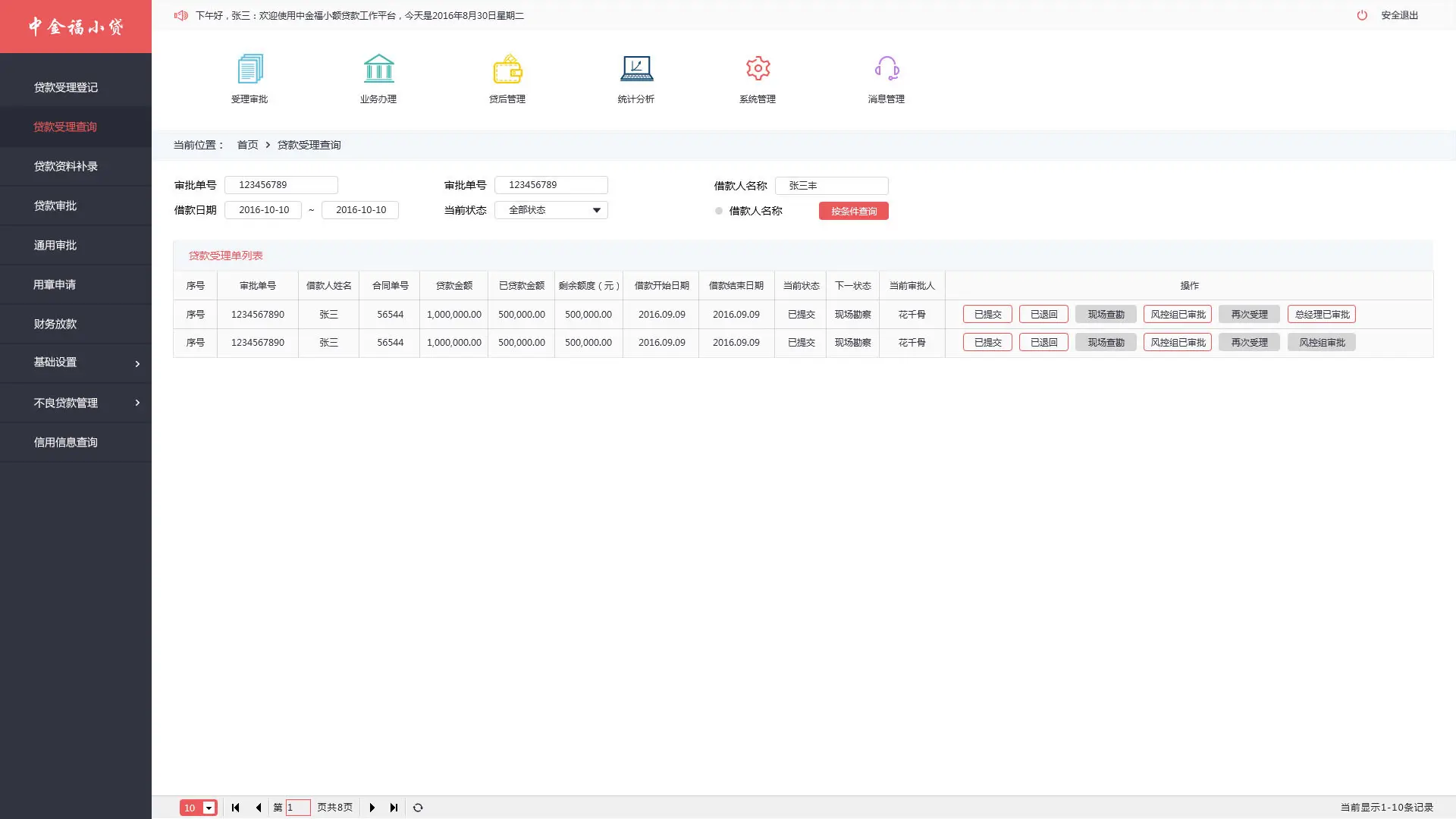Open 贷款审批 in the sidebar
The width and height of the screenshot is (1456, 819).
tap(76, 206)
